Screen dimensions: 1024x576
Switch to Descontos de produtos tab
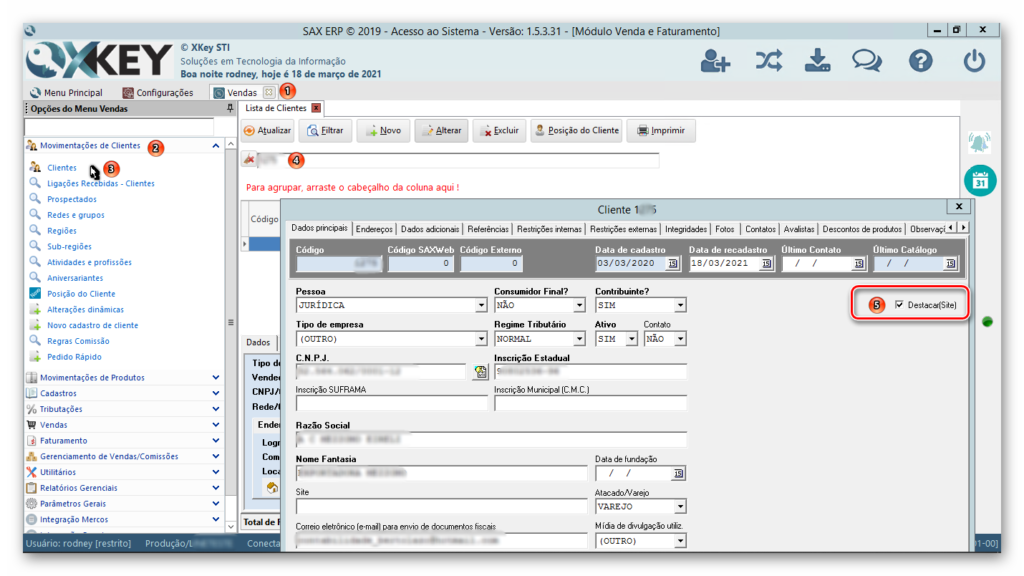[862, 229]
